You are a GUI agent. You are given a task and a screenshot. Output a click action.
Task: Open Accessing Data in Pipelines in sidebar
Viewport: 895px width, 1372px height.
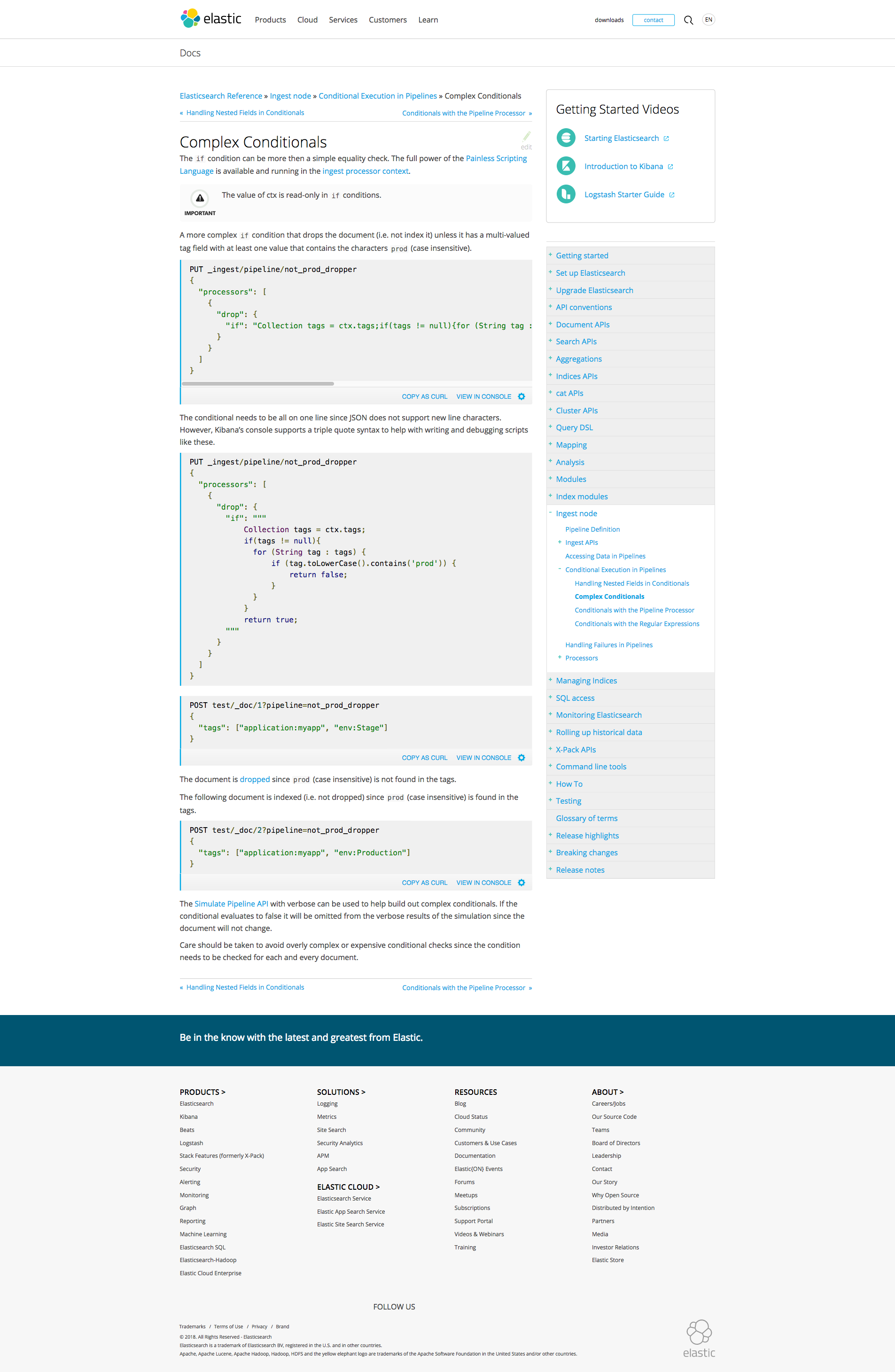tap(605, 556)
